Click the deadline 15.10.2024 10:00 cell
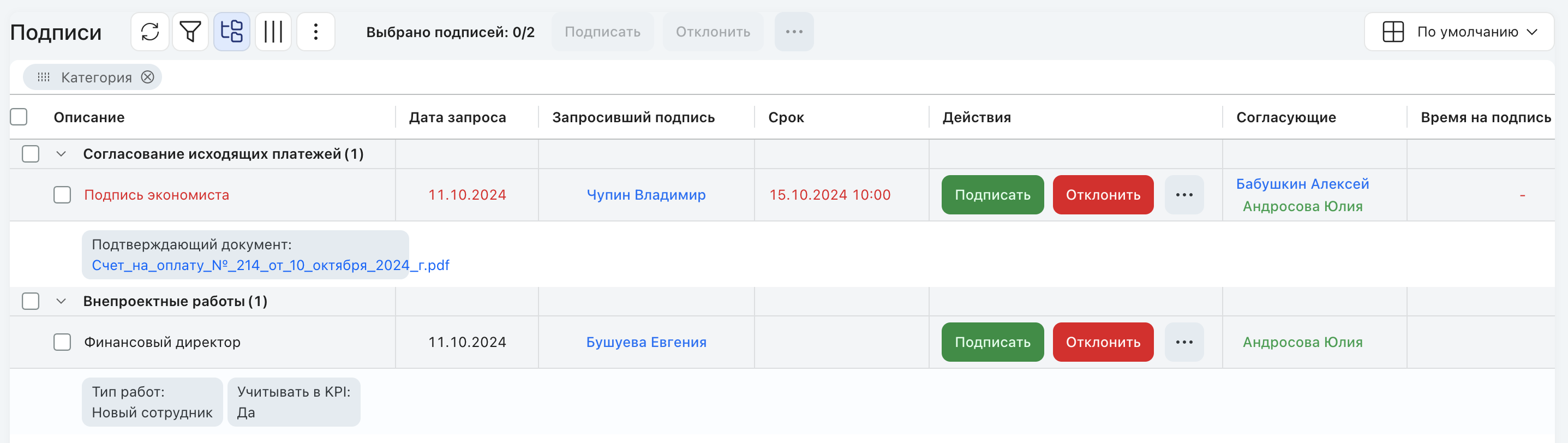Image resolution: width=1568 pixels, height=443 pixels. pos(830,195)
